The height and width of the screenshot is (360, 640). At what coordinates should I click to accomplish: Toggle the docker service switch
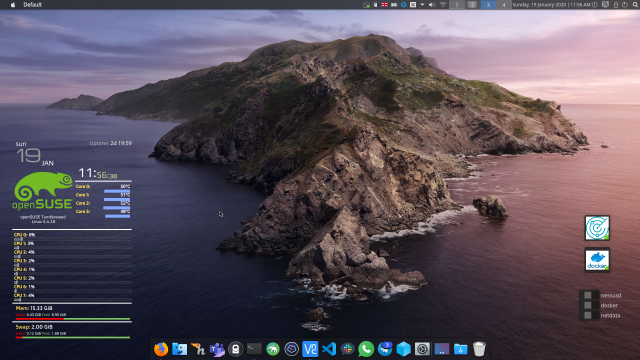click(588, 305)
